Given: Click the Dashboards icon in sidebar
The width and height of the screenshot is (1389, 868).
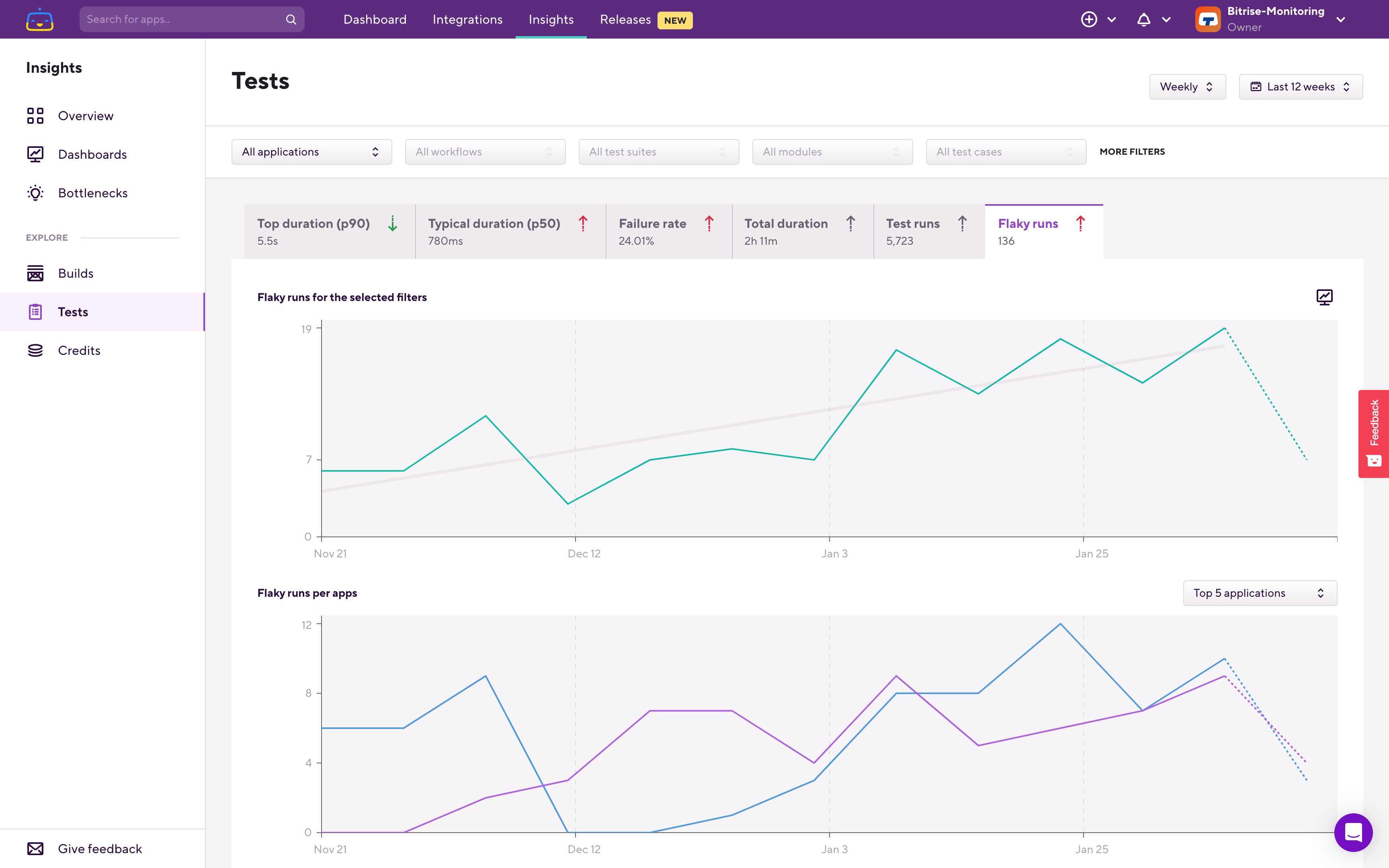Looking at the screenshot, I should [x=35, y=154].
